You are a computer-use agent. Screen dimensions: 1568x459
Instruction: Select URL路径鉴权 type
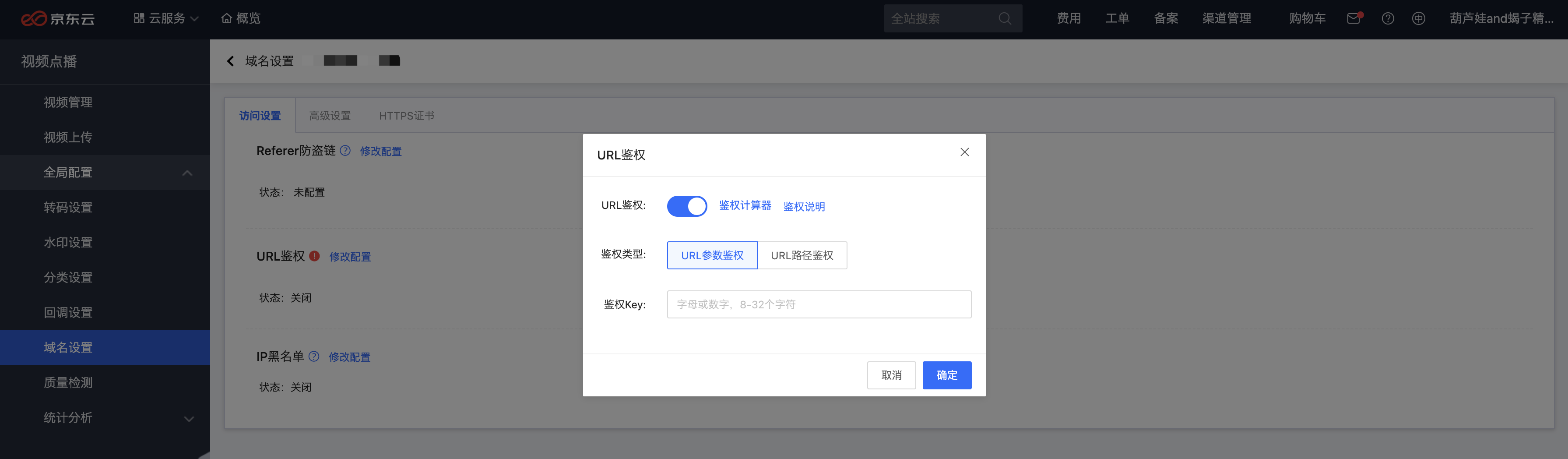802,256
